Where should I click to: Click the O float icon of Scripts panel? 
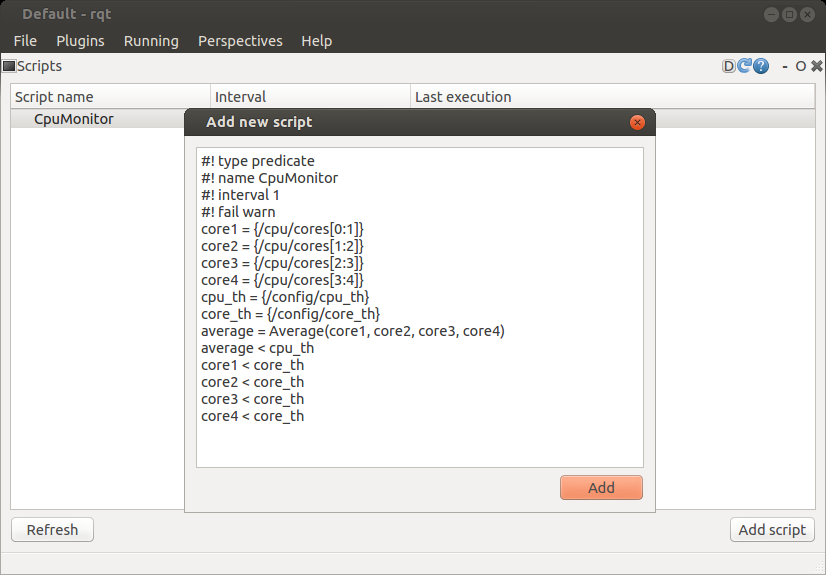[801, 67]
